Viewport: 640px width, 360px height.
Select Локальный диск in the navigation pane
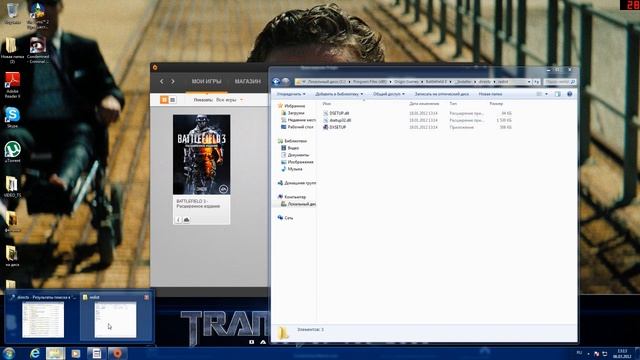click(x=298, y=204)
